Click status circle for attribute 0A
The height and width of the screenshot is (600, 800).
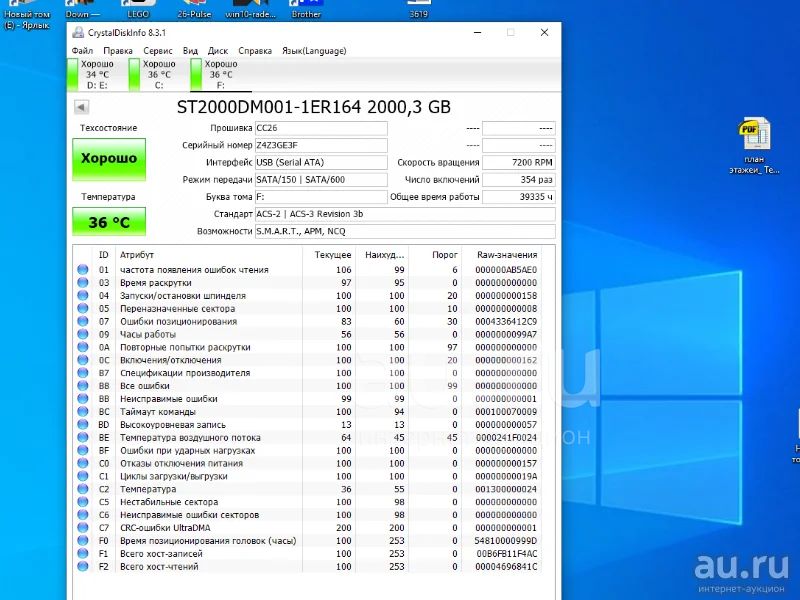[83, 347]
